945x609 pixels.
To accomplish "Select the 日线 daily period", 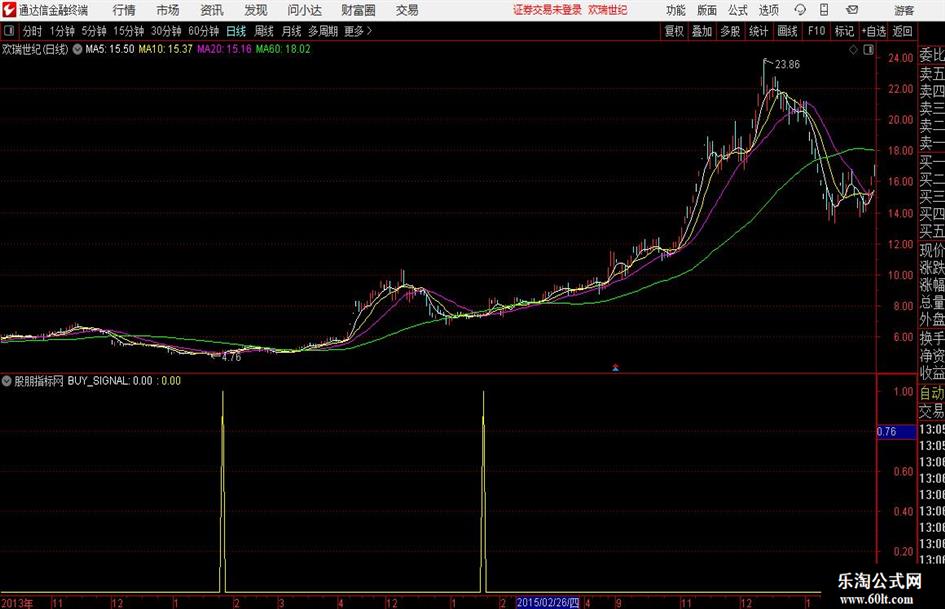I will [236, 31].
